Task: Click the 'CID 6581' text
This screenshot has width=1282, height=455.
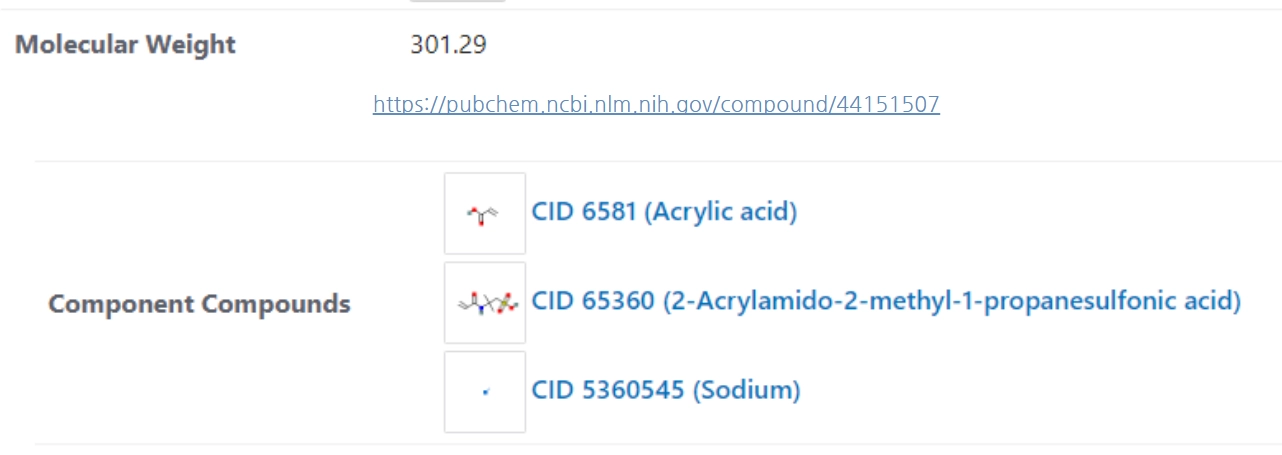Action: pos(584,213)
